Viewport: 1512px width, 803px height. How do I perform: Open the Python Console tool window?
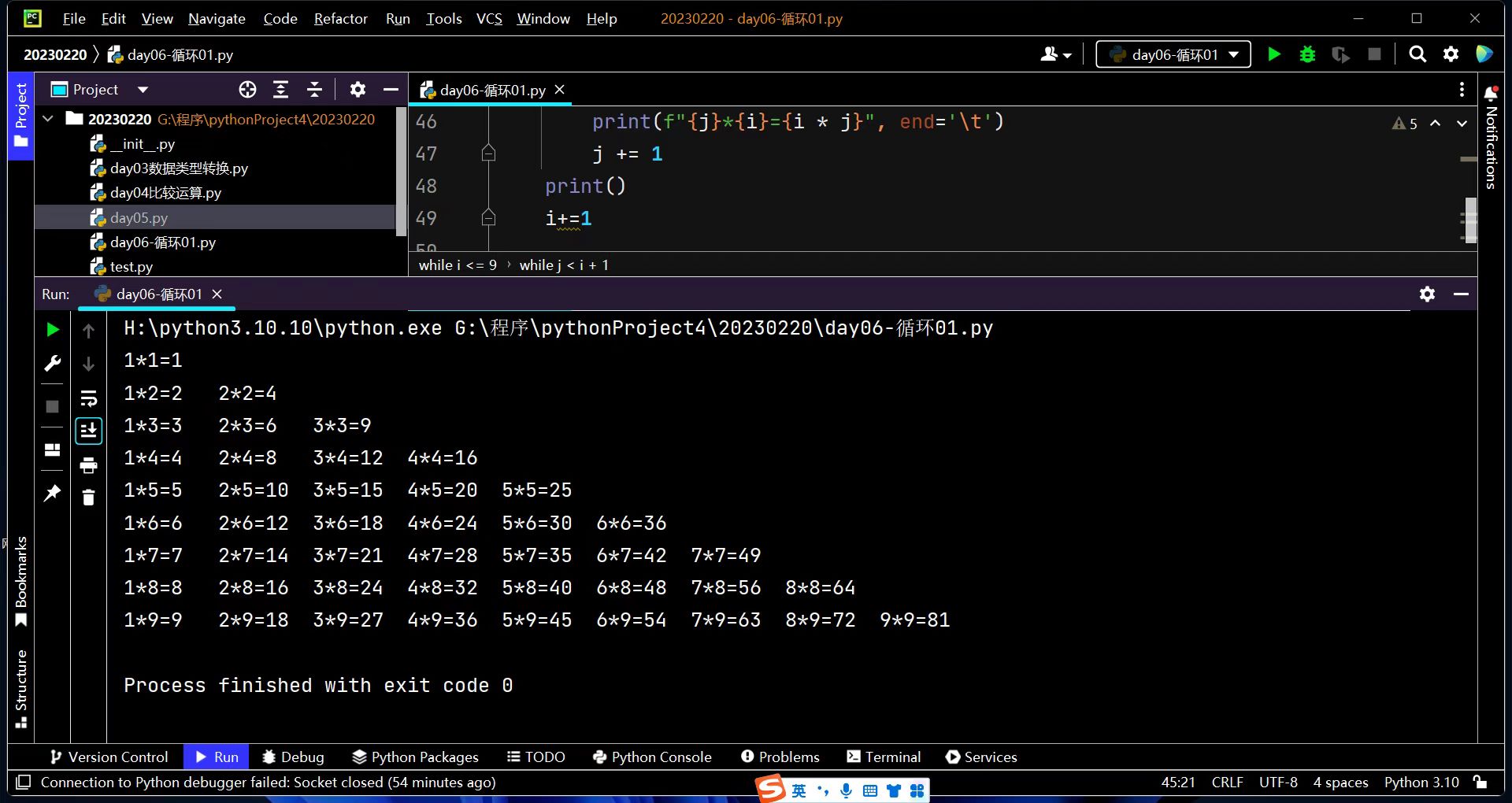tap(652, 757)
